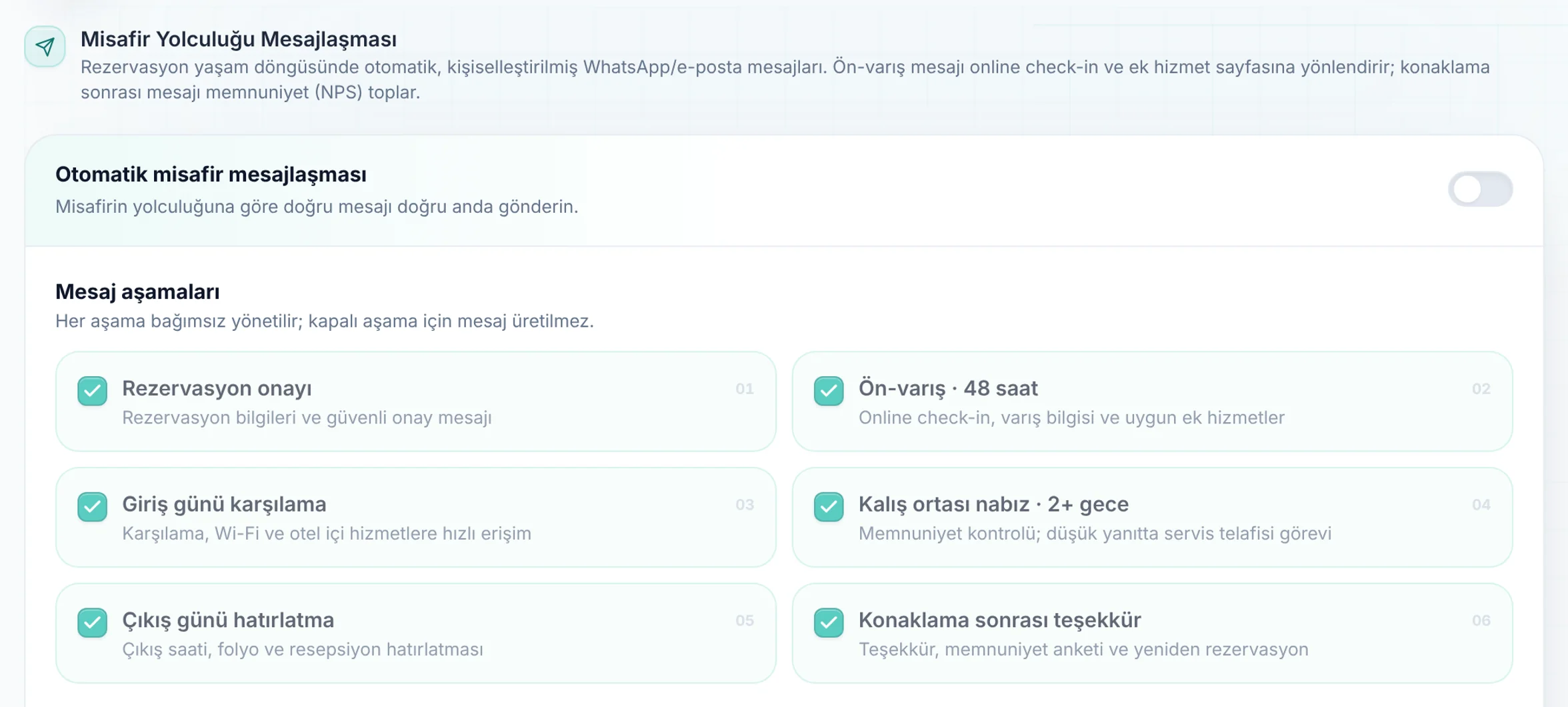Click the text Teşekkür, memnuniyet anketi ve yeniden rezervasyon
Viewport: 1568px width, 707px height.
click(1083, 650)
